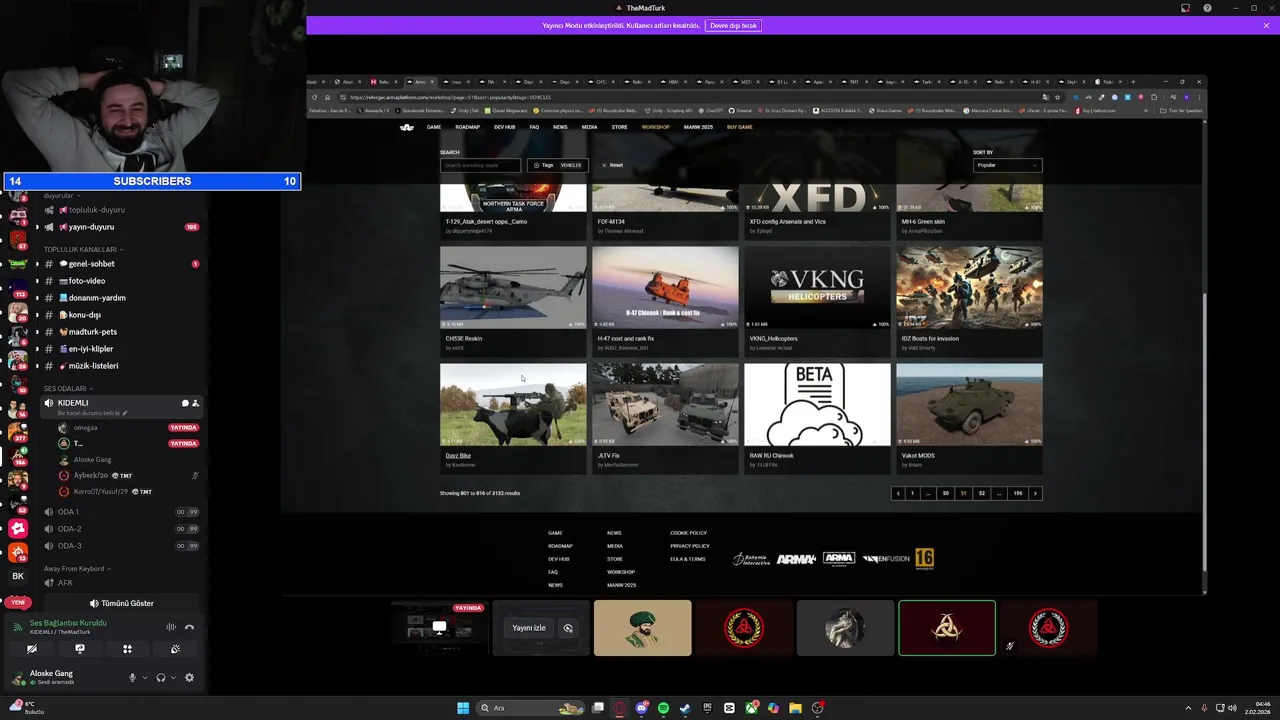Invite people to KIDEMLI voice channel
This screenshot has width=1280, height=720.
[x=195, y=403]
